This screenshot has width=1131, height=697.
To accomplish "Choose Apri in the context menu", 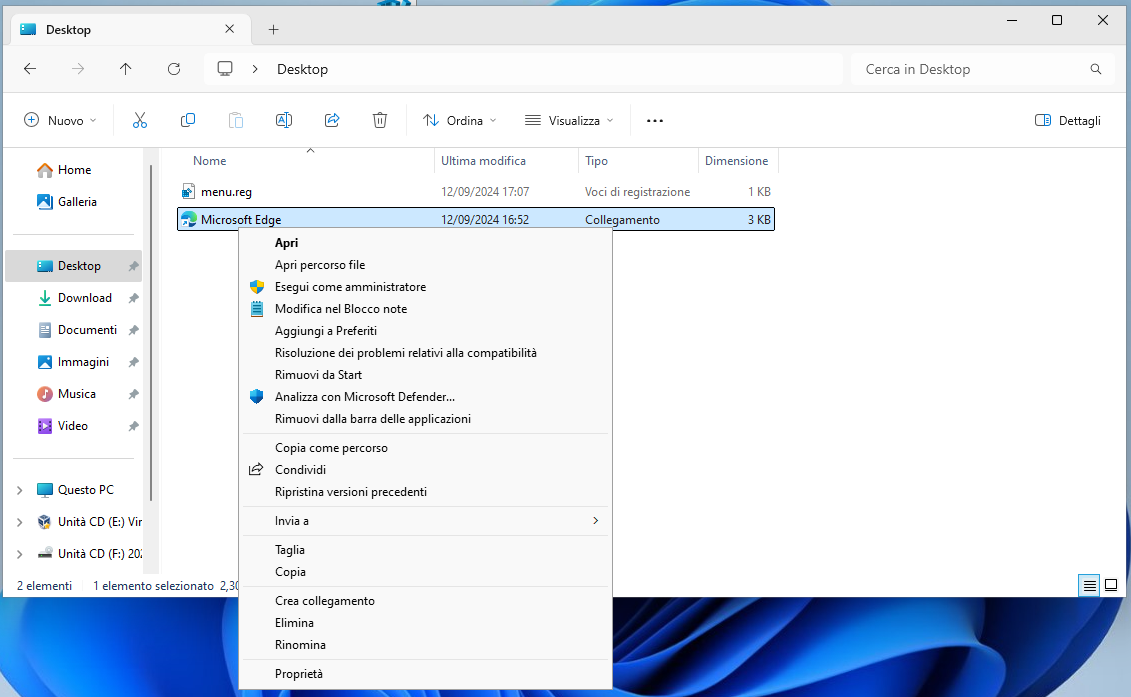I will [x=426, y=243].
